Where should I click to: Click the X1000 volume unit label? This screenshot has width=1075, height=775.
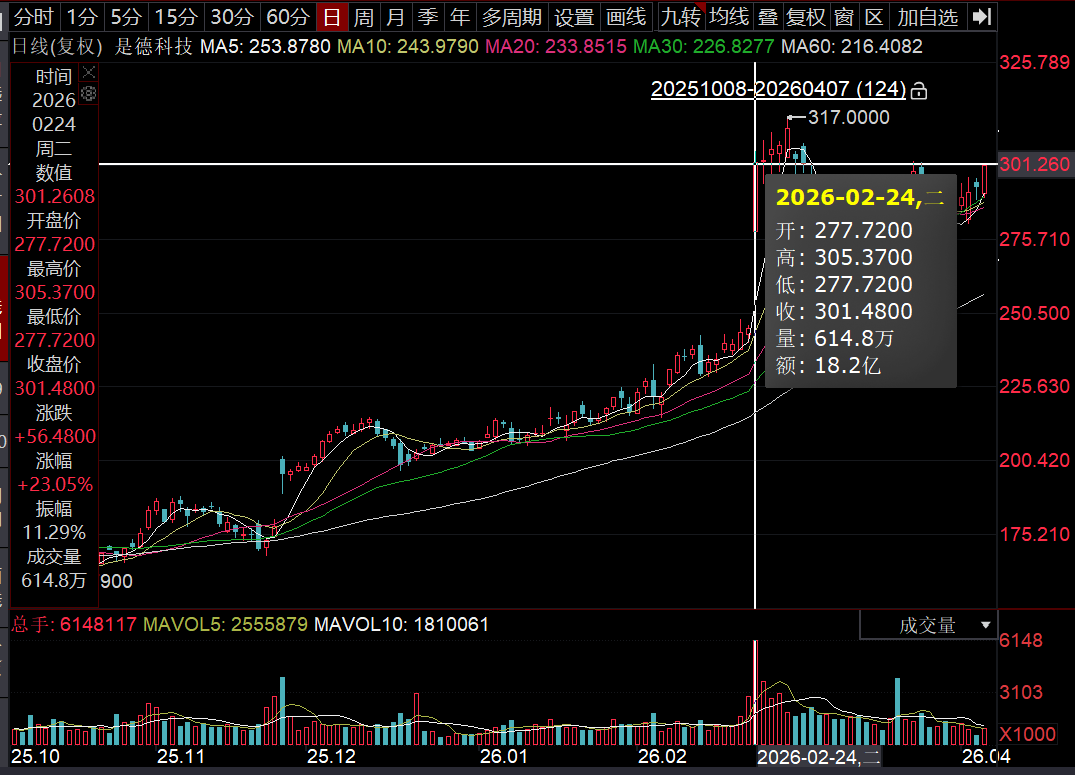click(x=1027, y=735)
